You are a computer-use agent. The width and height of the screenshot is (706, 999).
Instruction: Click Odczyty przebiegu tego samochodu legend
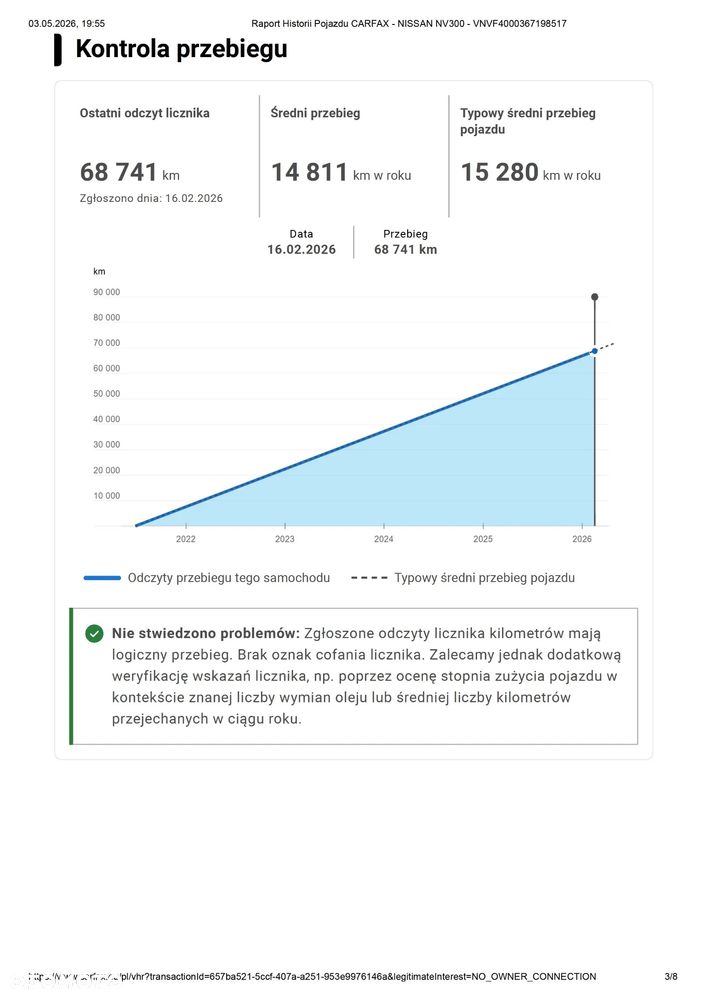tap(229, 578)
